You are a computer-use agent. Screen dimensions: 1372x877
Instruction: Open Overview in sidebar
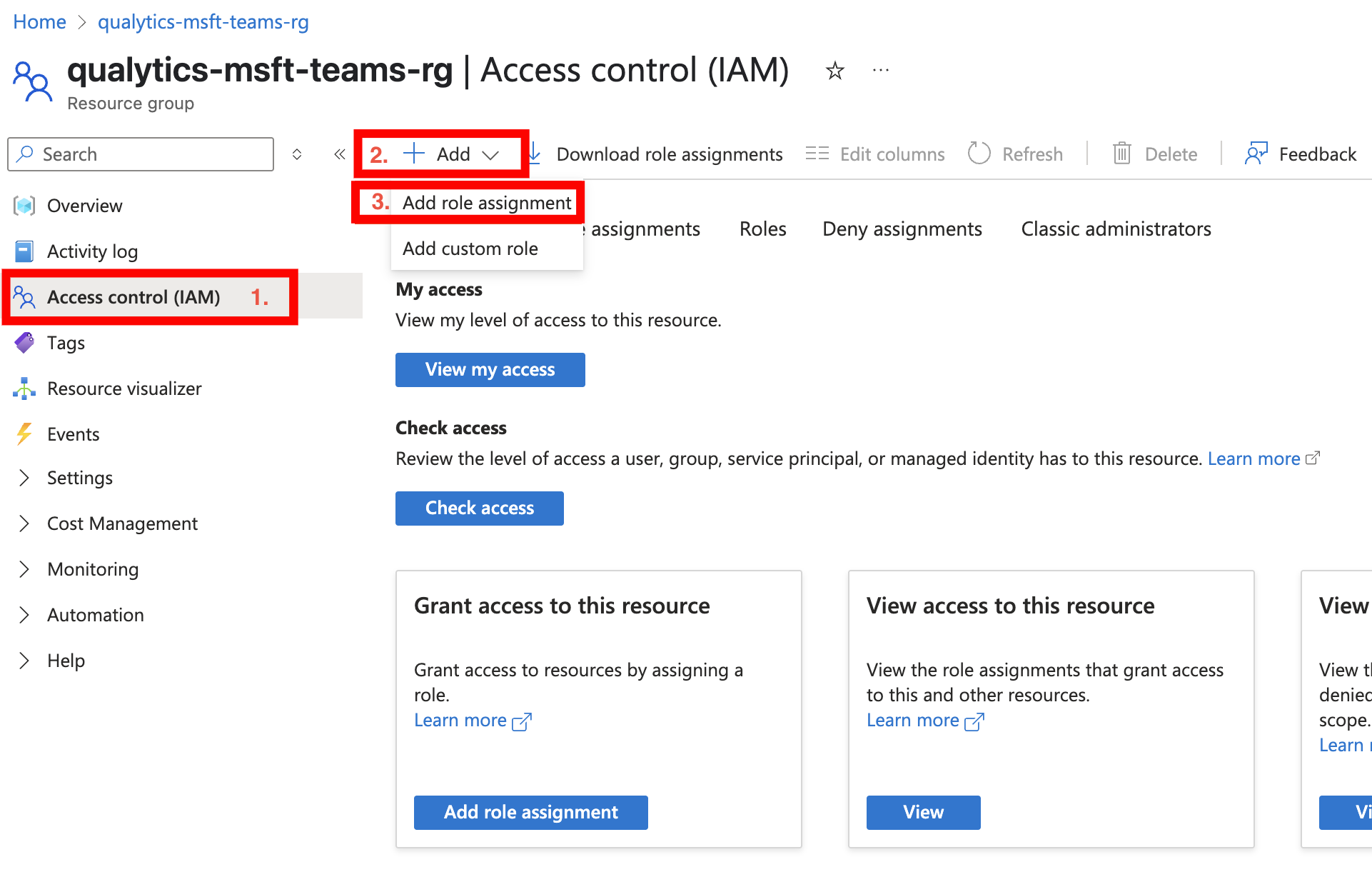point(84,206)
